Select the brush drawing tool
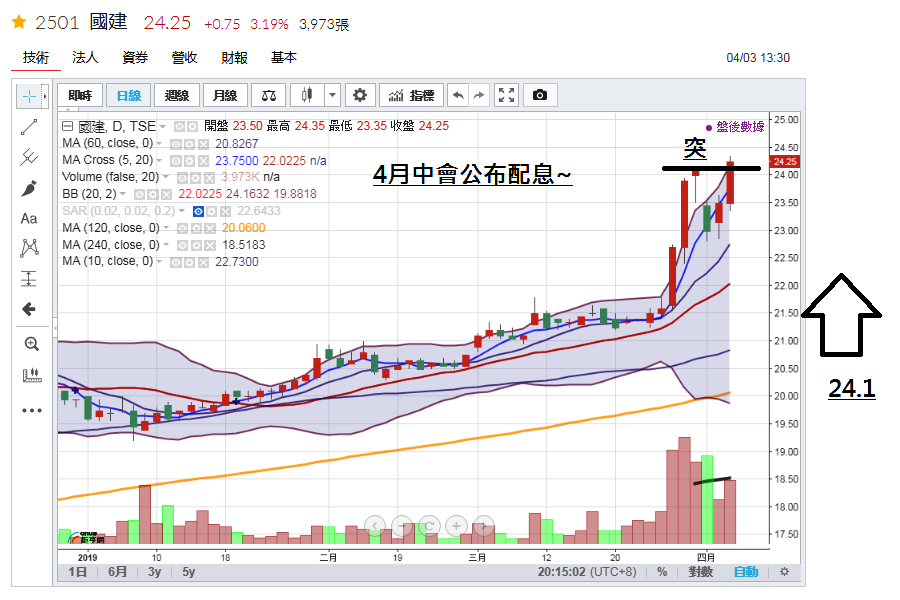The height and width of the screenshot is (600, 900). click(29, 188)
